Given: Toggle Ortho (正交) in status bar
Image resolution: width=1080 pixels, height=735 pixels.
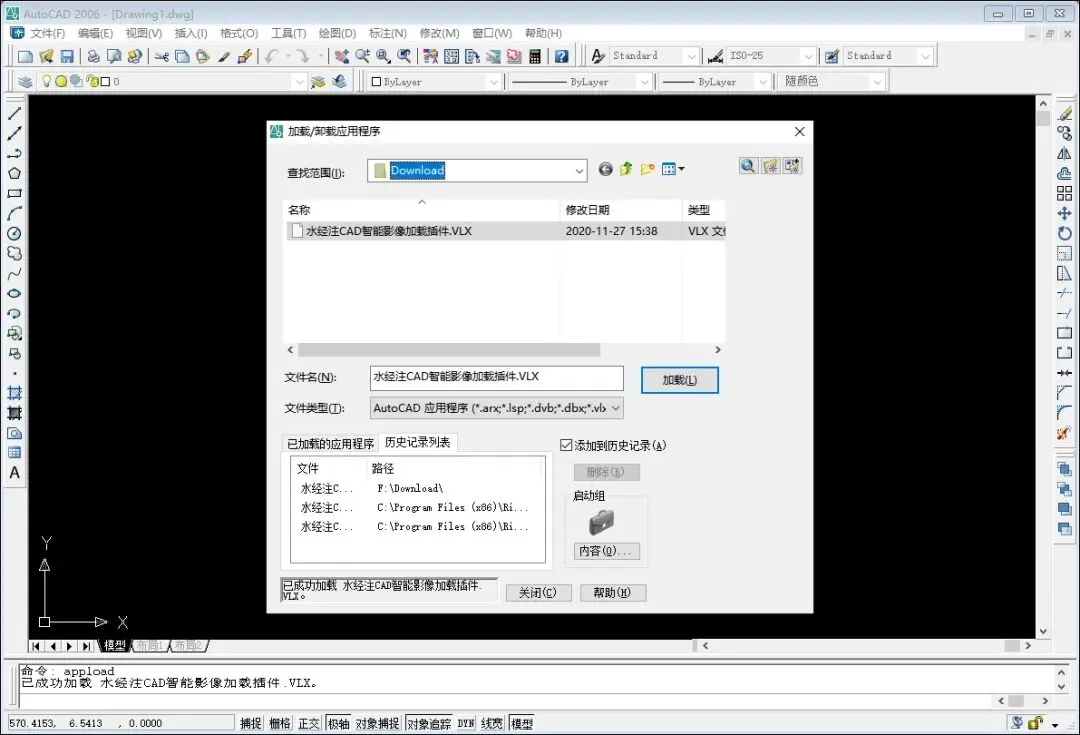Looking at the screenshot, I should tap(309, 723).
